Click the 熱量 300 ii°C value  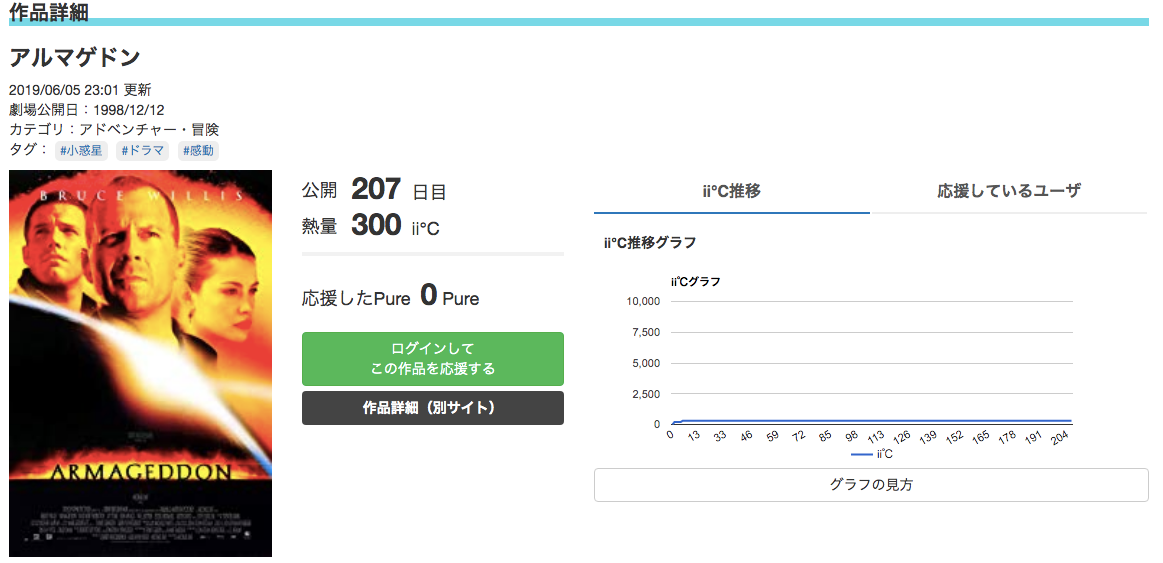371,225
